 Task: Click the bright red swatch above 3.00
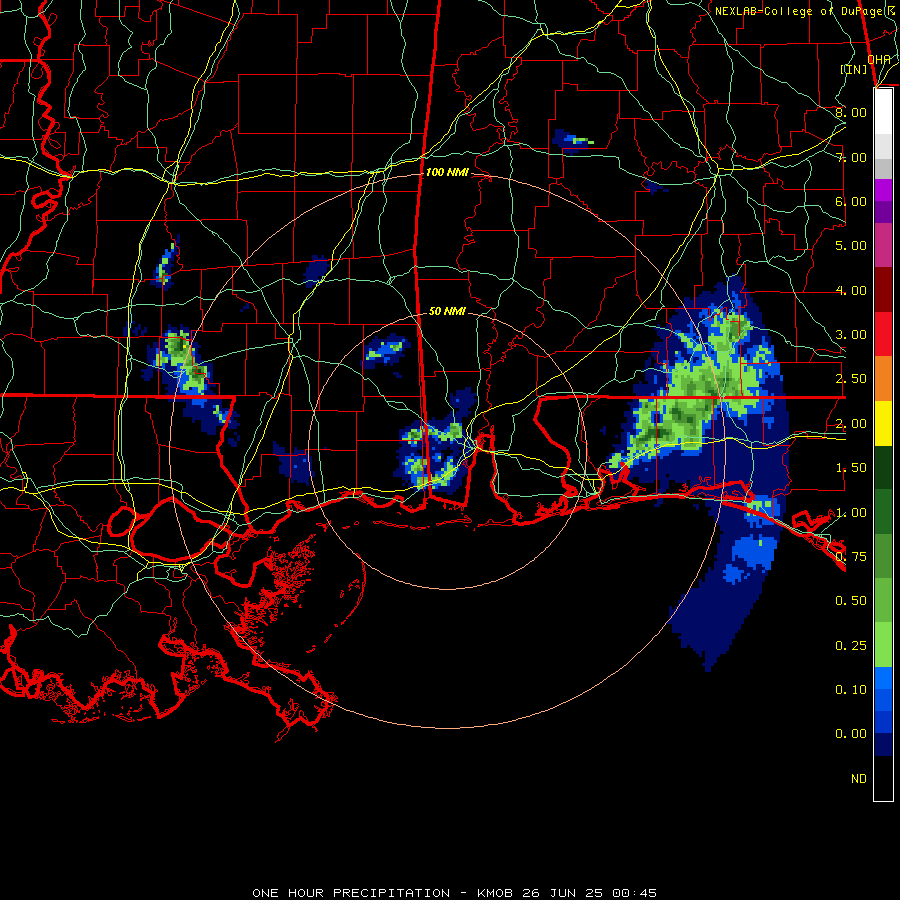883,334
